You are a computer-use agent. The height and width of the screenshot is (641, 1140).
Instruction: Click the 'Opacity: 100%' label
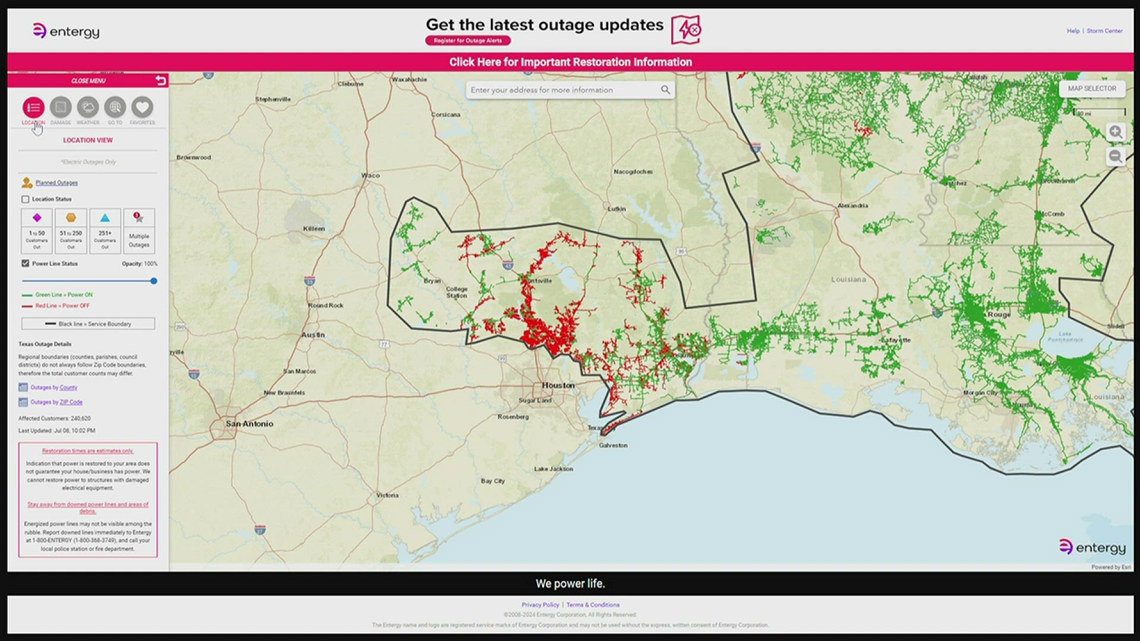click(x=140, y=264)
